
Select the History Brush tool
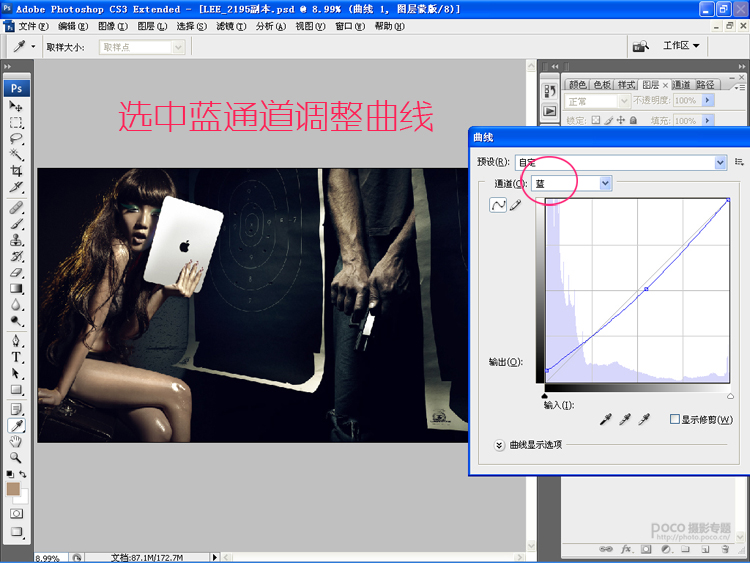click(16, 256)
